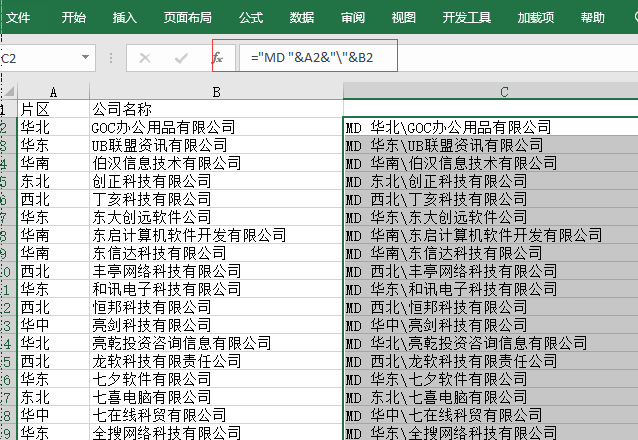Select cell MD 华南\东信达科技有限公司

click(x=491, y=253)
